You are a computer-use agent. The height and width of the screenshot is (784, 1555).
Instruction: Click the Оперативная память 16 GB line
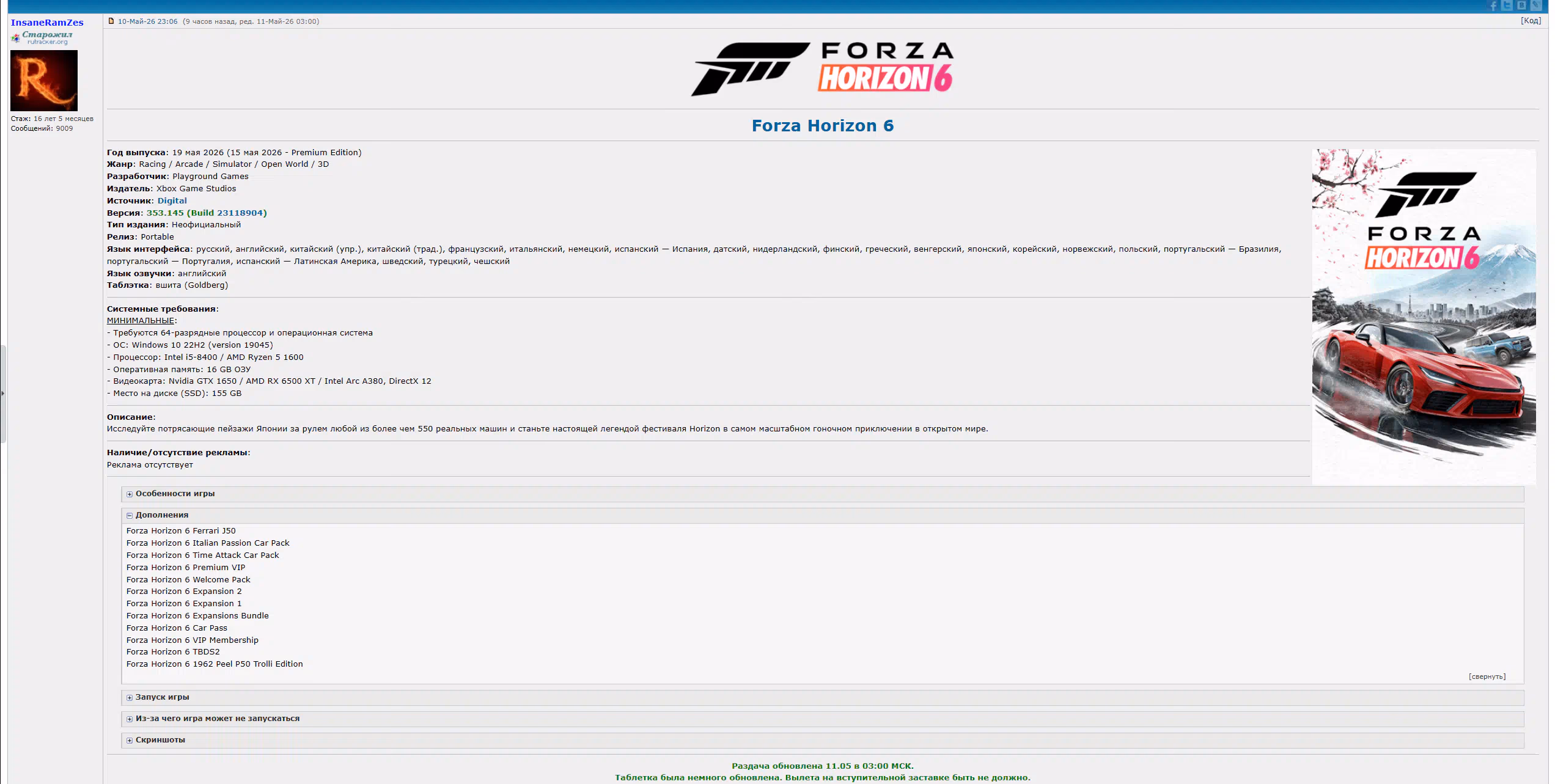[x=179, y=370]
